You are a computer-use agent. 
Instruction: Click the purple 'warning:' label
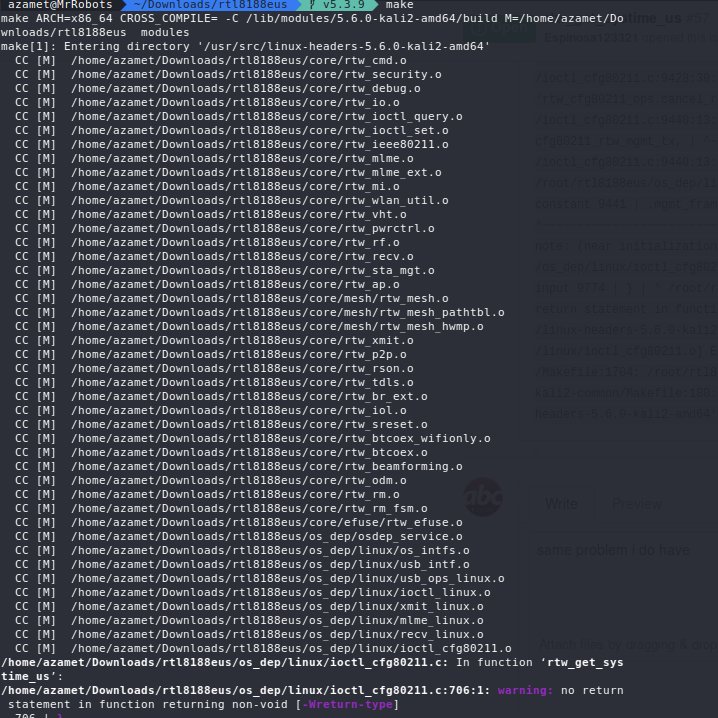click(525, 691)
